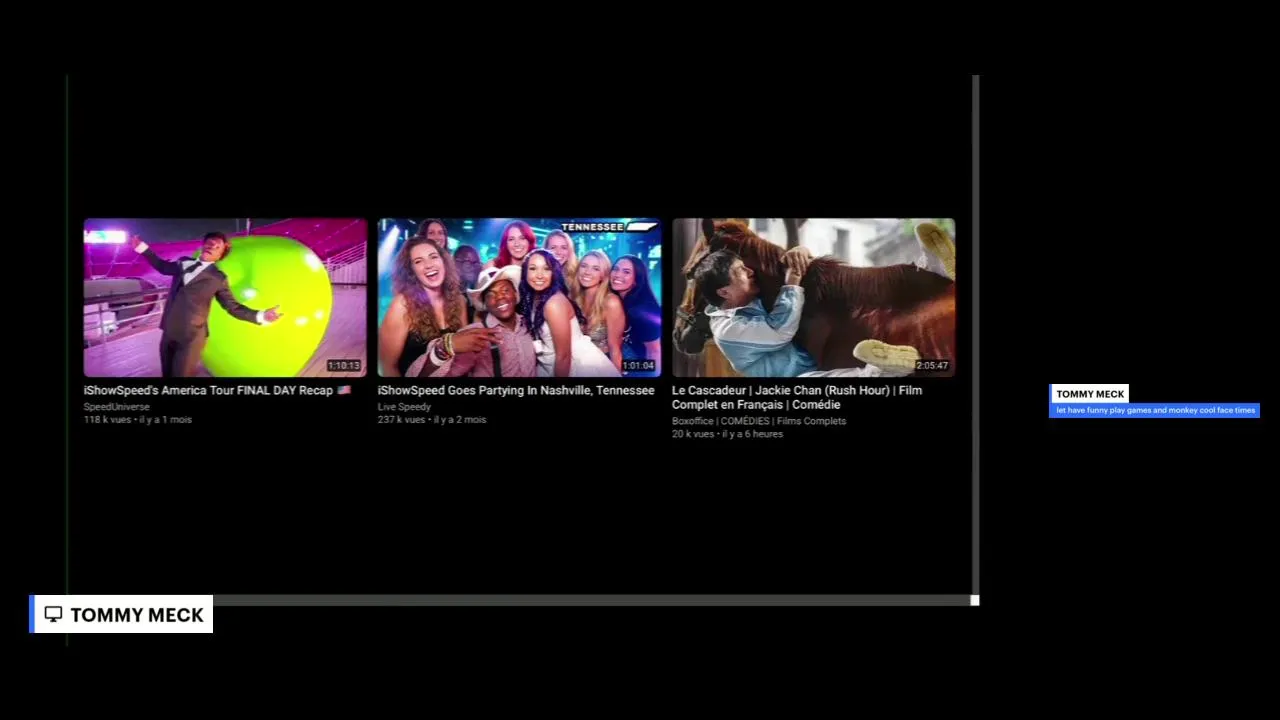The height and width of the screenshot is (720, 1280).
Task: Open the SpeedUniverse channel link
Action: coord(117,407)
